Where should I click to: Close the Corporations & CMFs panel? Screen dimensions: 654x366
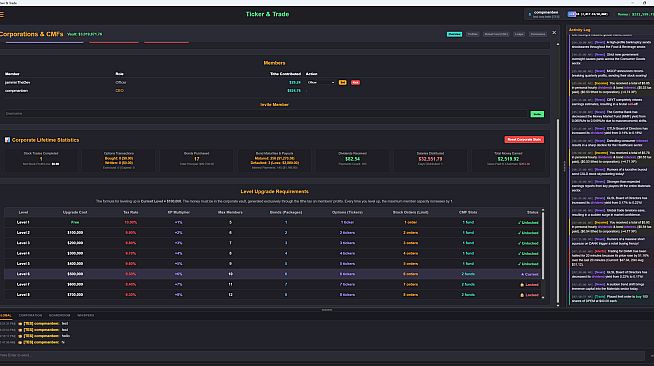tap(554, 33)
